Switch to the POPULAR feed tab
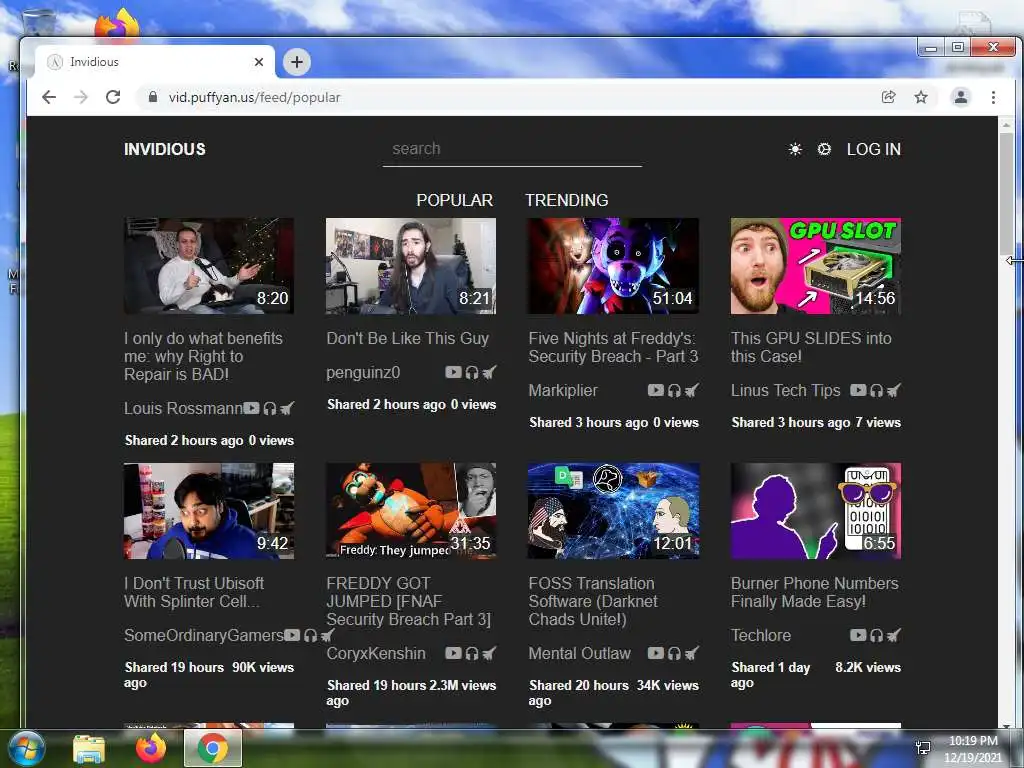The image size is (1024, 768). point(455,200)
